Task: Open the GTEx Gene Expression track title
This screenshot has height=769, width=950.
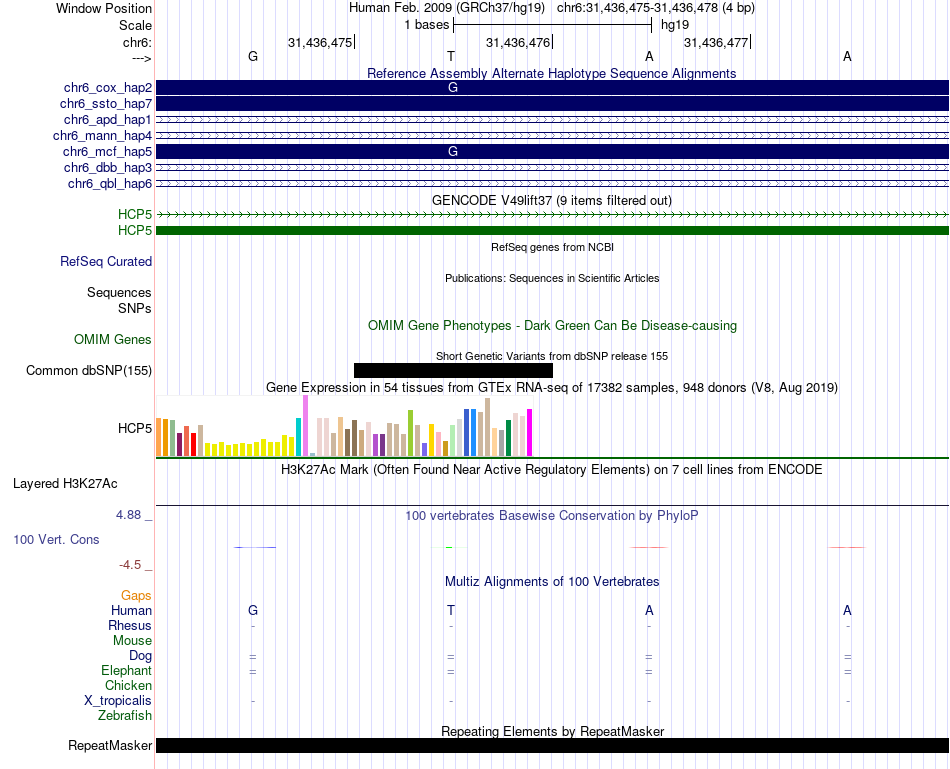Action: click(552, 388)
